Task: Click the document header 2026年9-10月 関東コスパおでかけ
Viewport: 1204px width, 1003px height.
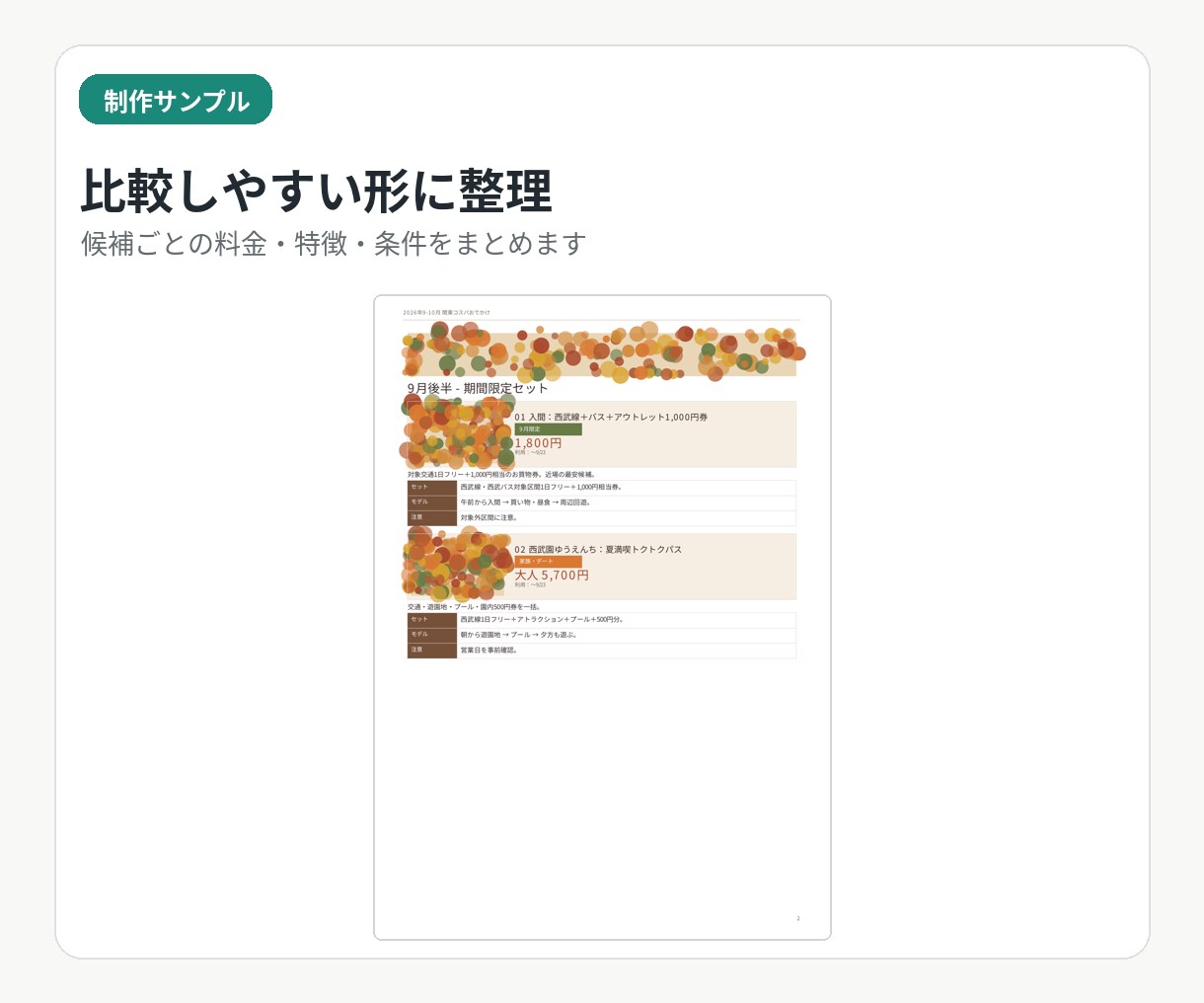Action: [446, 312]
